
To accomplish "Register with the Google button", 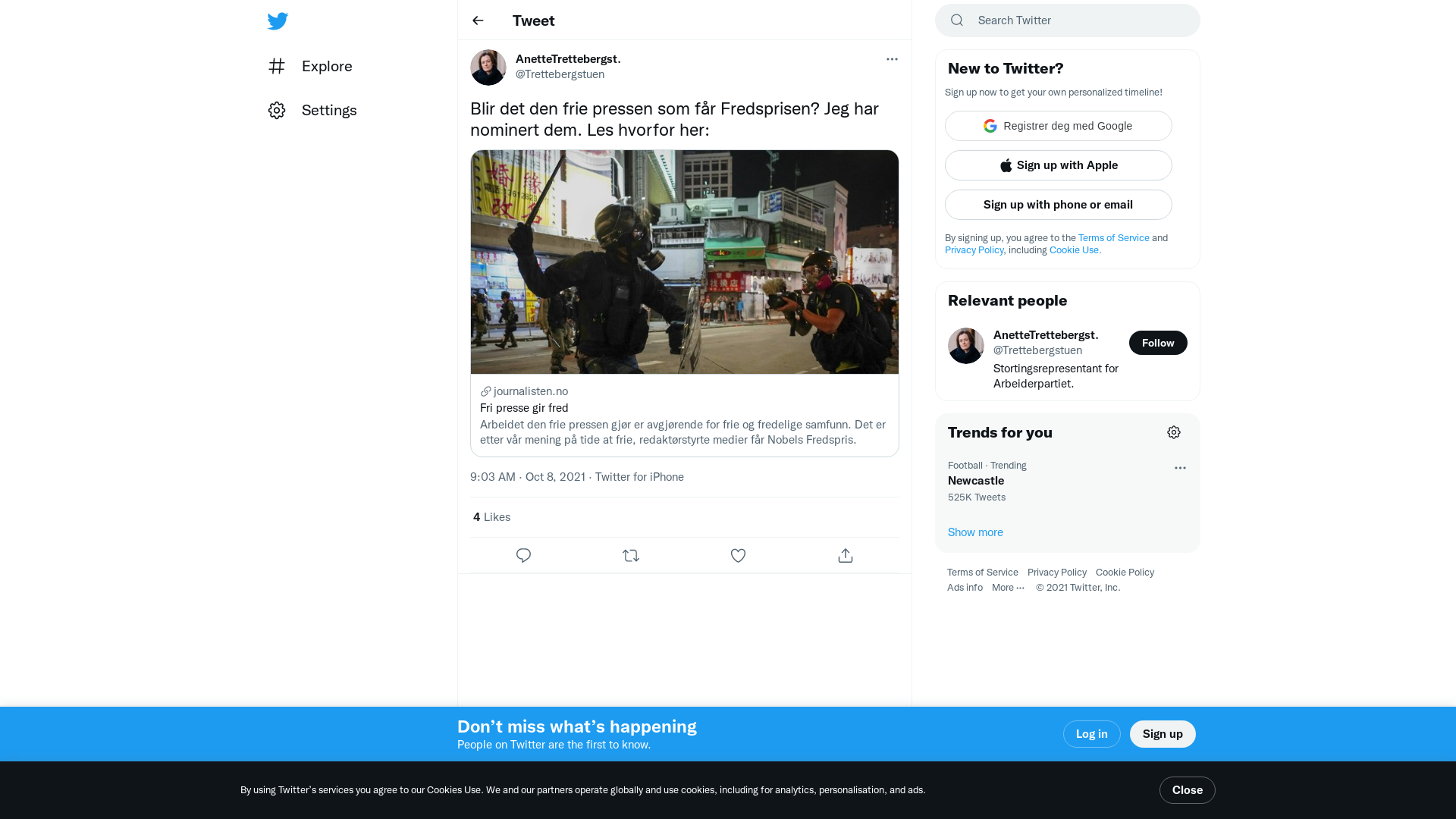I will point(1059,126).
